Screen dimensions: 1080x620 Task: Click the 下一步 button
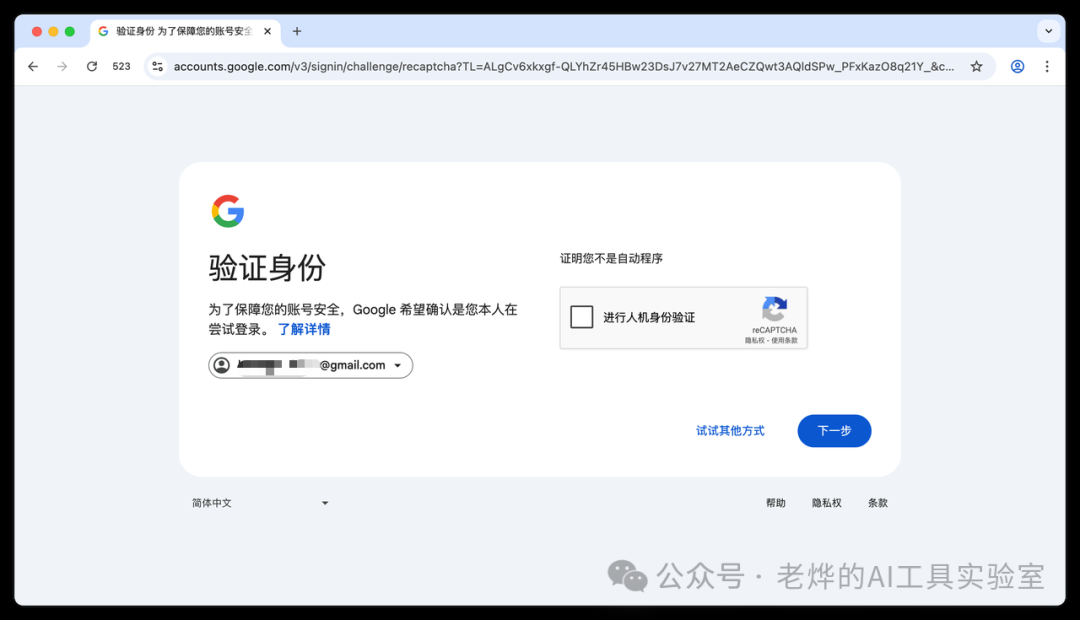tap(834, 431)
